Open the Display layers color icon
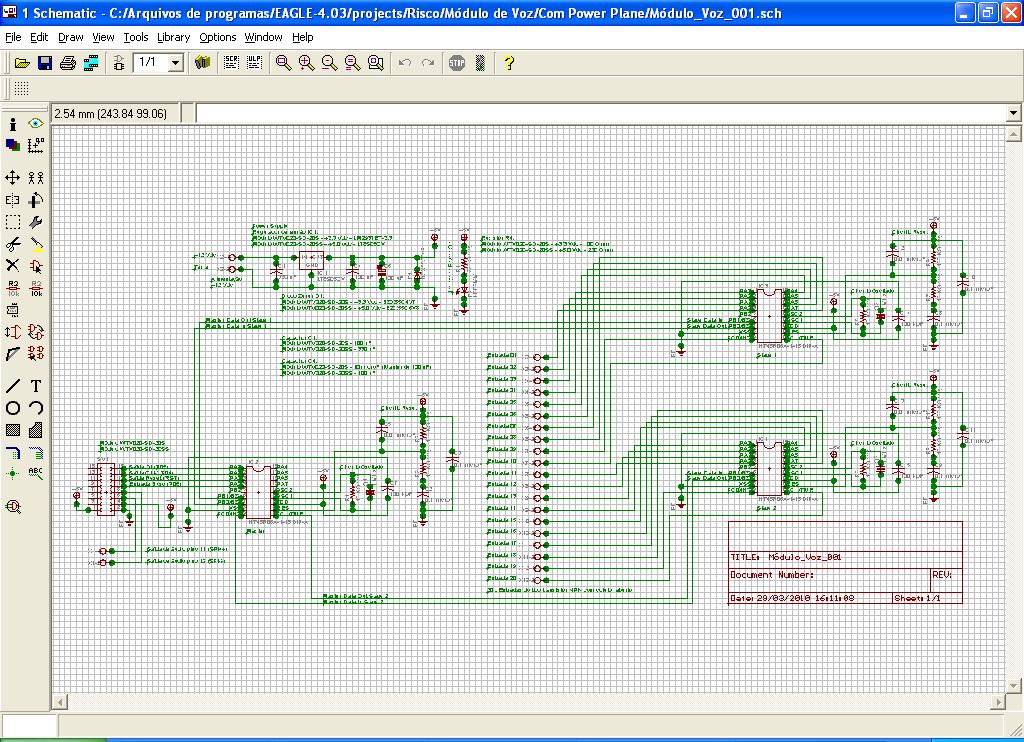 [13, 145]
